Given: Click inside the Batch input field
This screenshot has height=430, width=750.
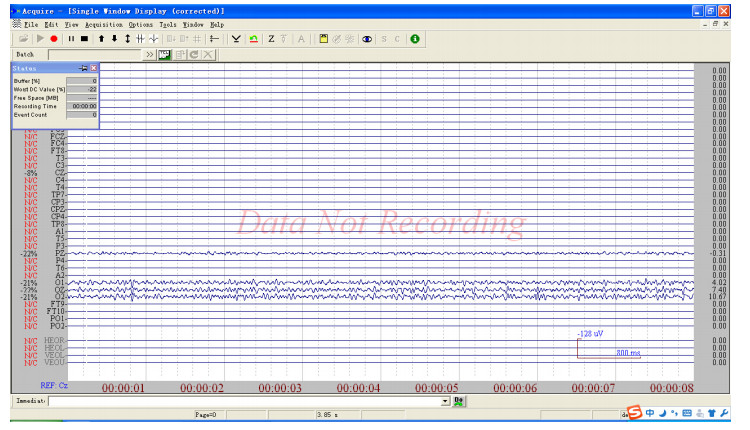Looking at the screenshot, I should [95, 53].
